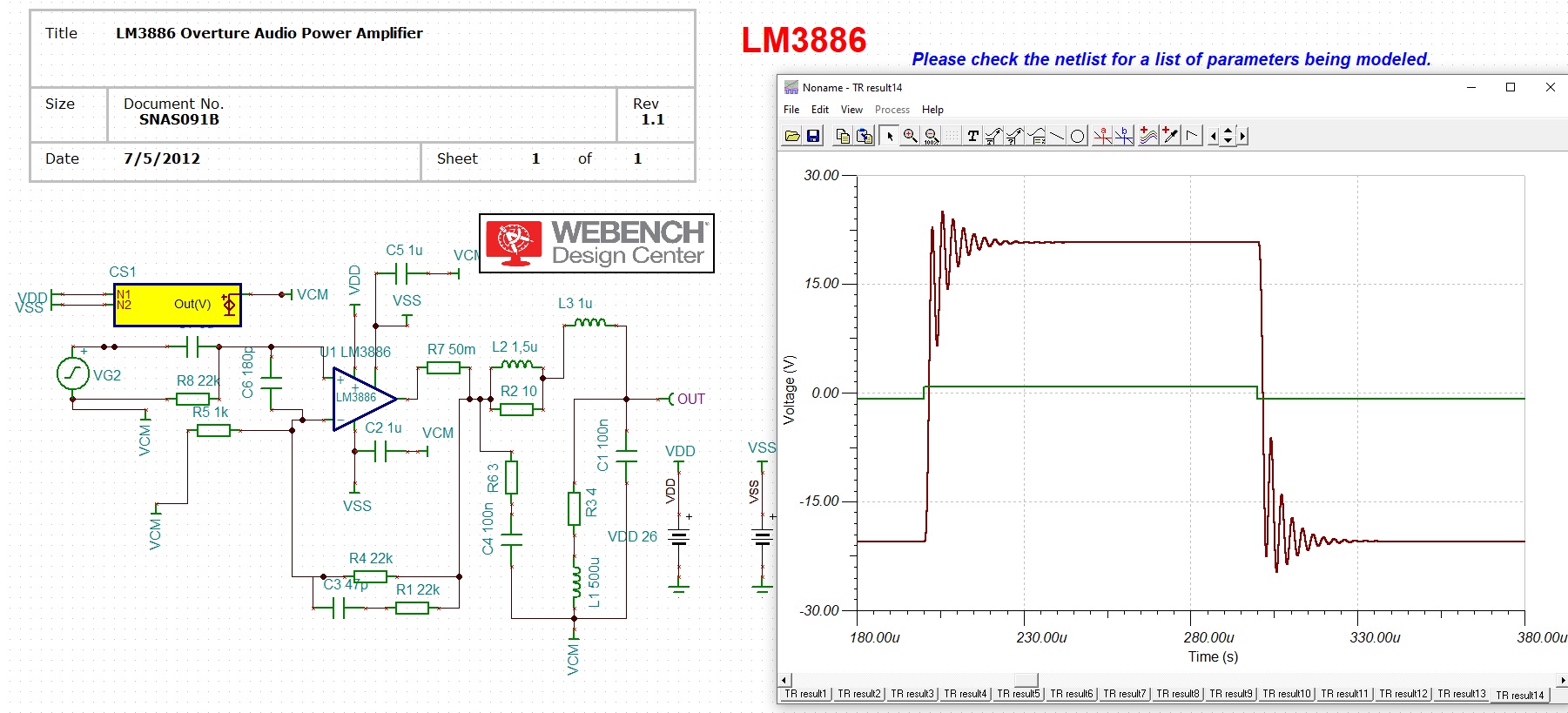
Task: Click the 'C5 1u' capacitor label
Action: tap(404, 250)
